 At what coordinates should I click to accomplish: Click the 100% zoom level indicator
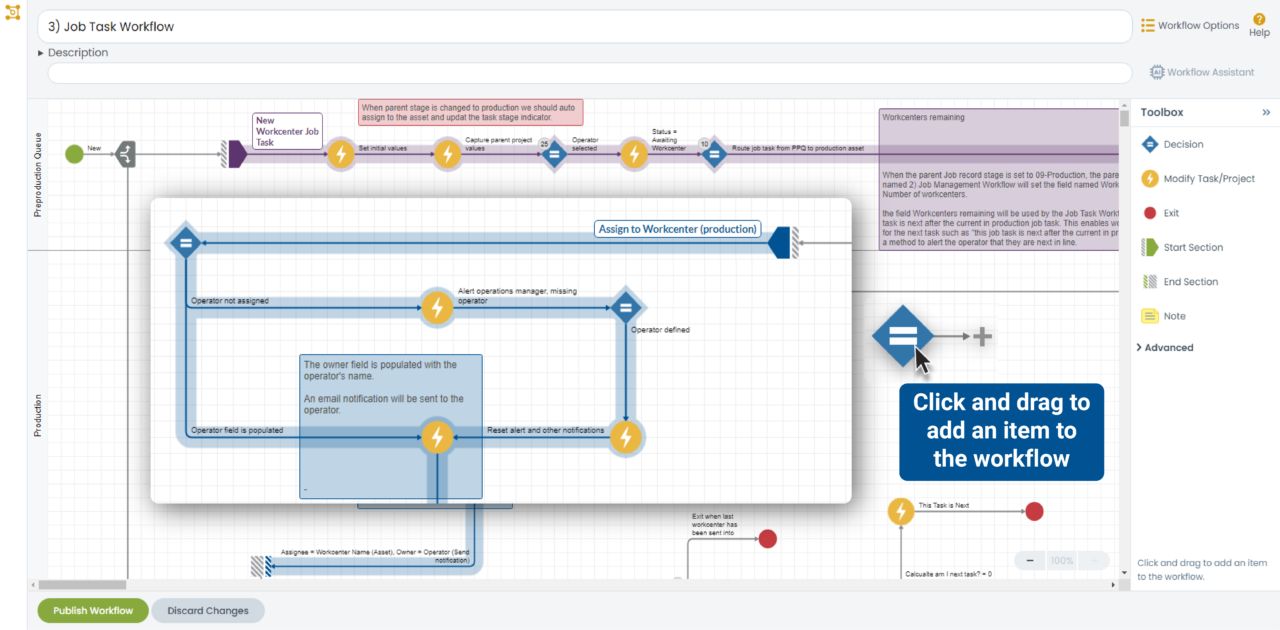tap(1062, 560)
